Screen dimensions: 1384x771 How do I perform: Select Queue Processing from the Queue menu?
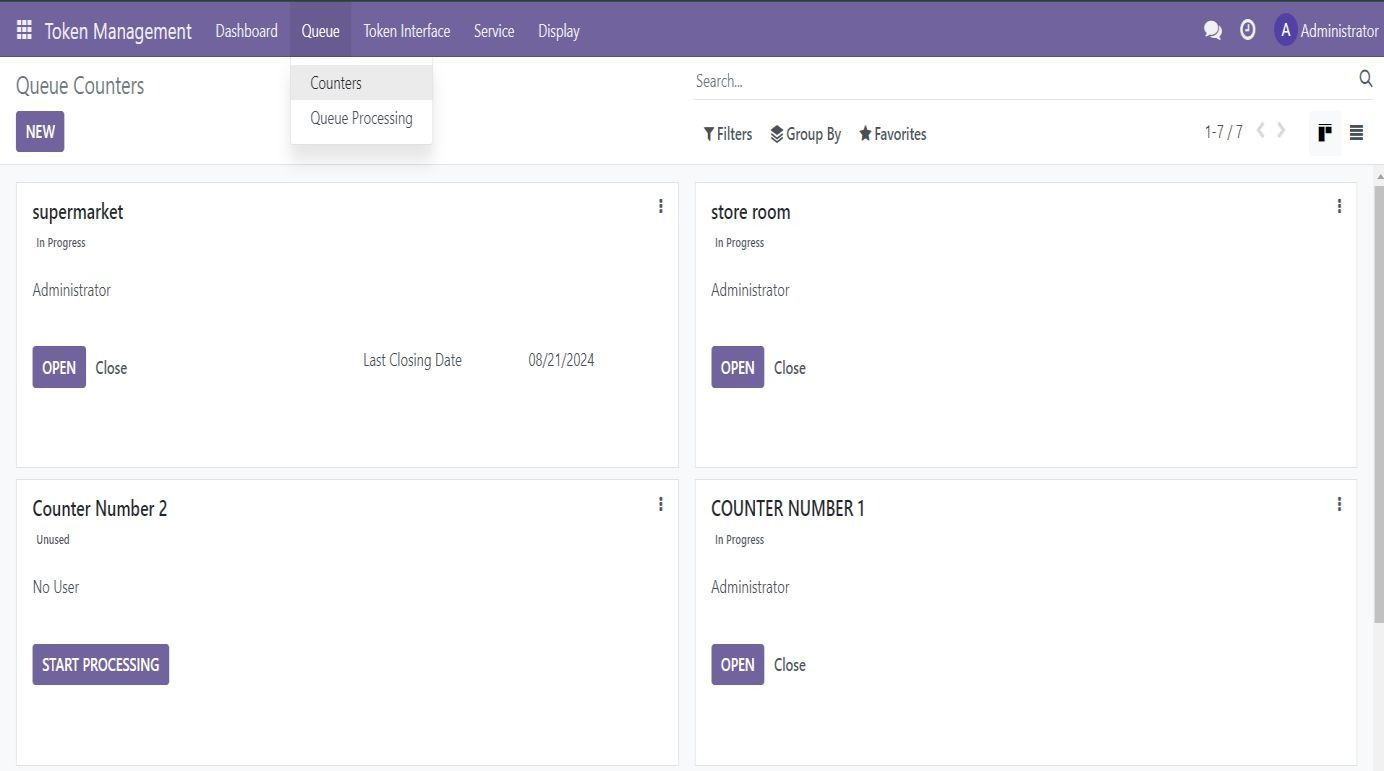[x=361, y=118]
